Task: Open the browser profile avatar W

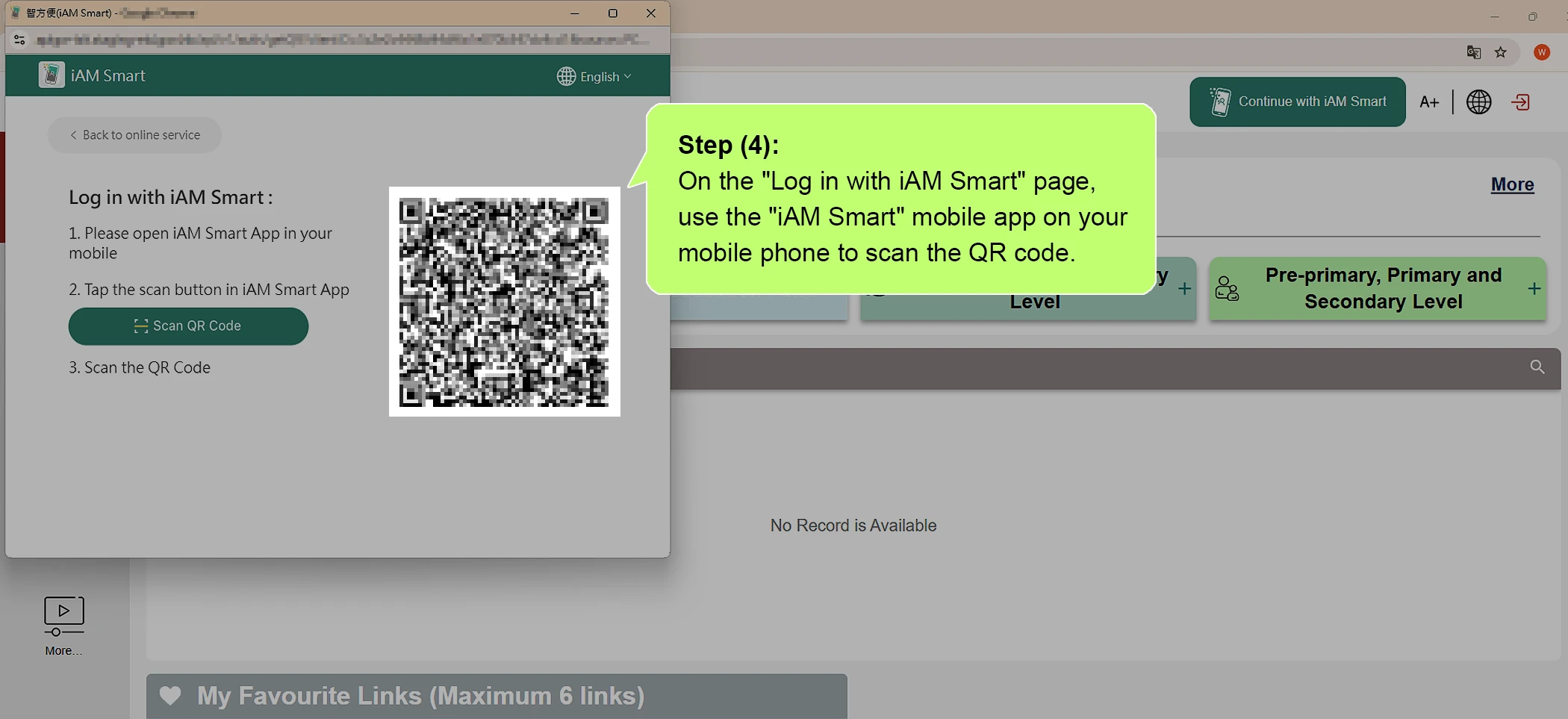Action: click(1541, 52)
